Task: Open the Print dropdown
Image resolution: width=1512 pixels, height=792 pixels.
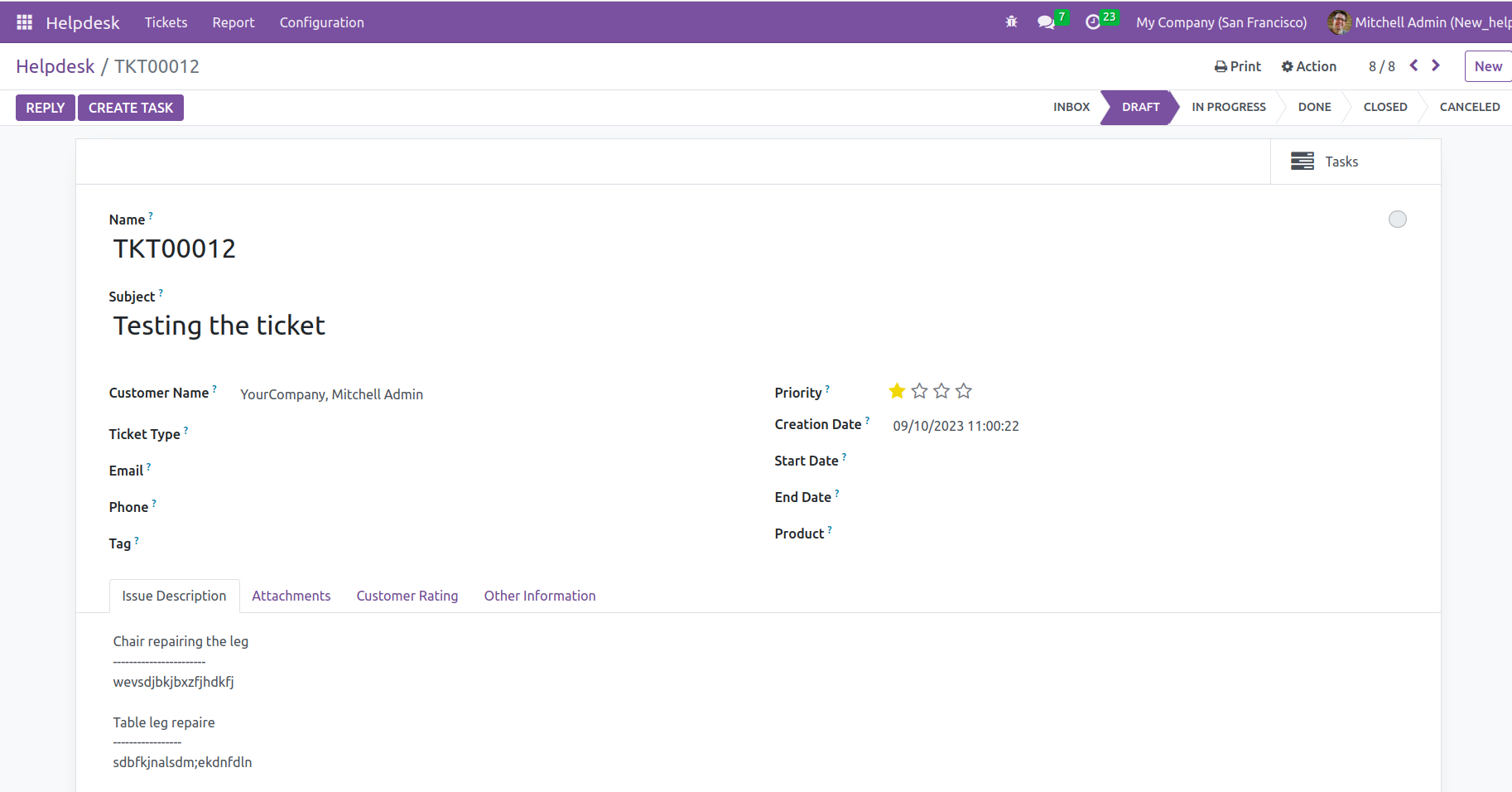Action: (1238, 66)
